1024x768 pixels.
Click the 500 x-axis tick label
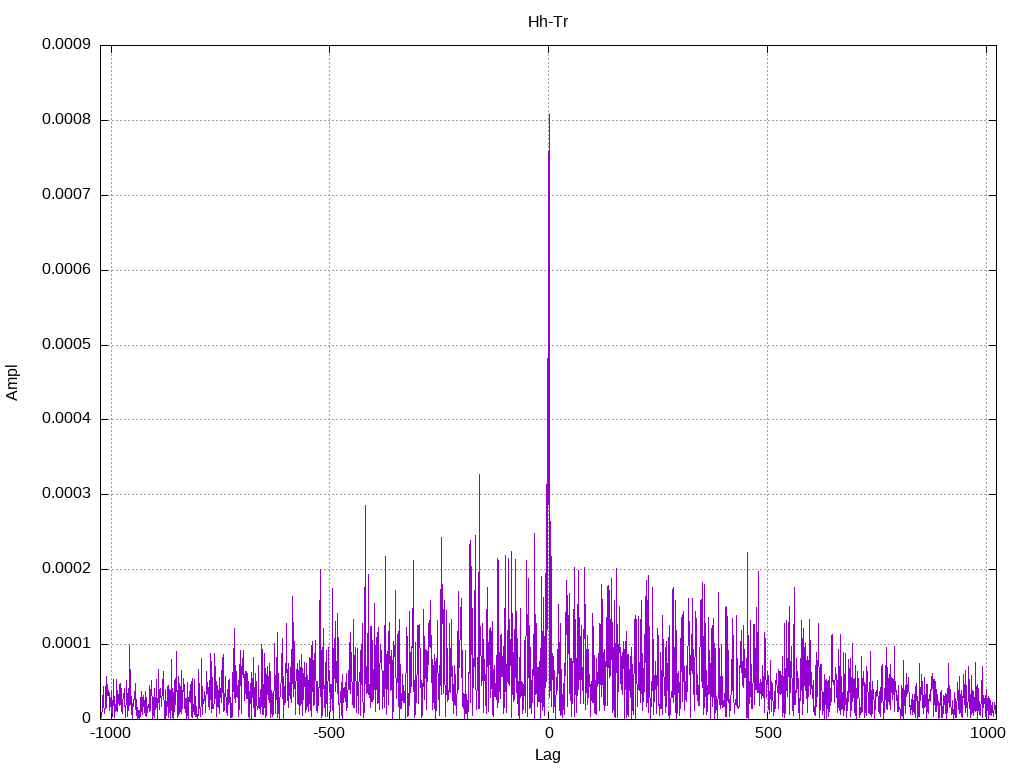[768, 733]
